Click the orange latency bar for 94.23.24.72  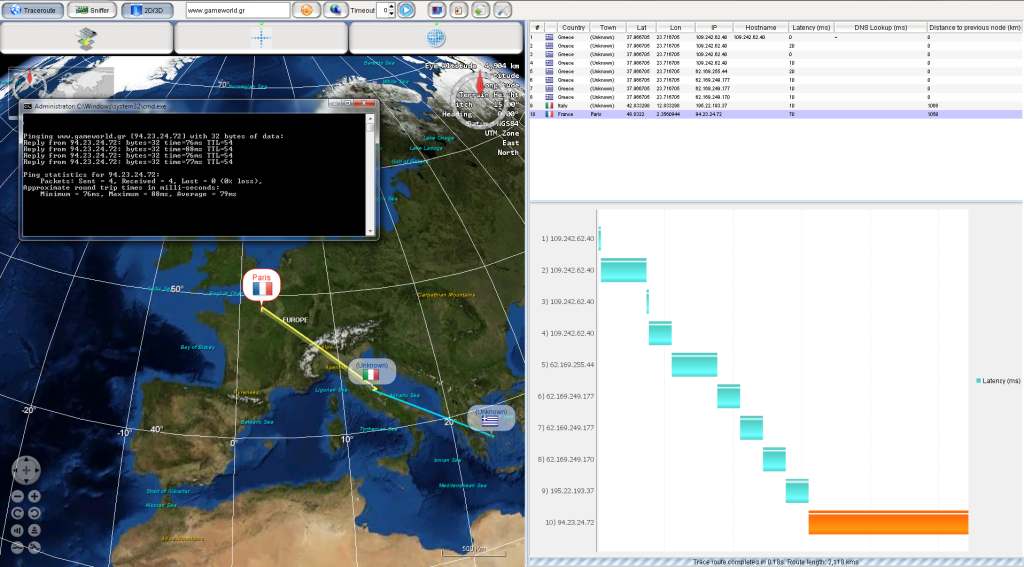887,523
